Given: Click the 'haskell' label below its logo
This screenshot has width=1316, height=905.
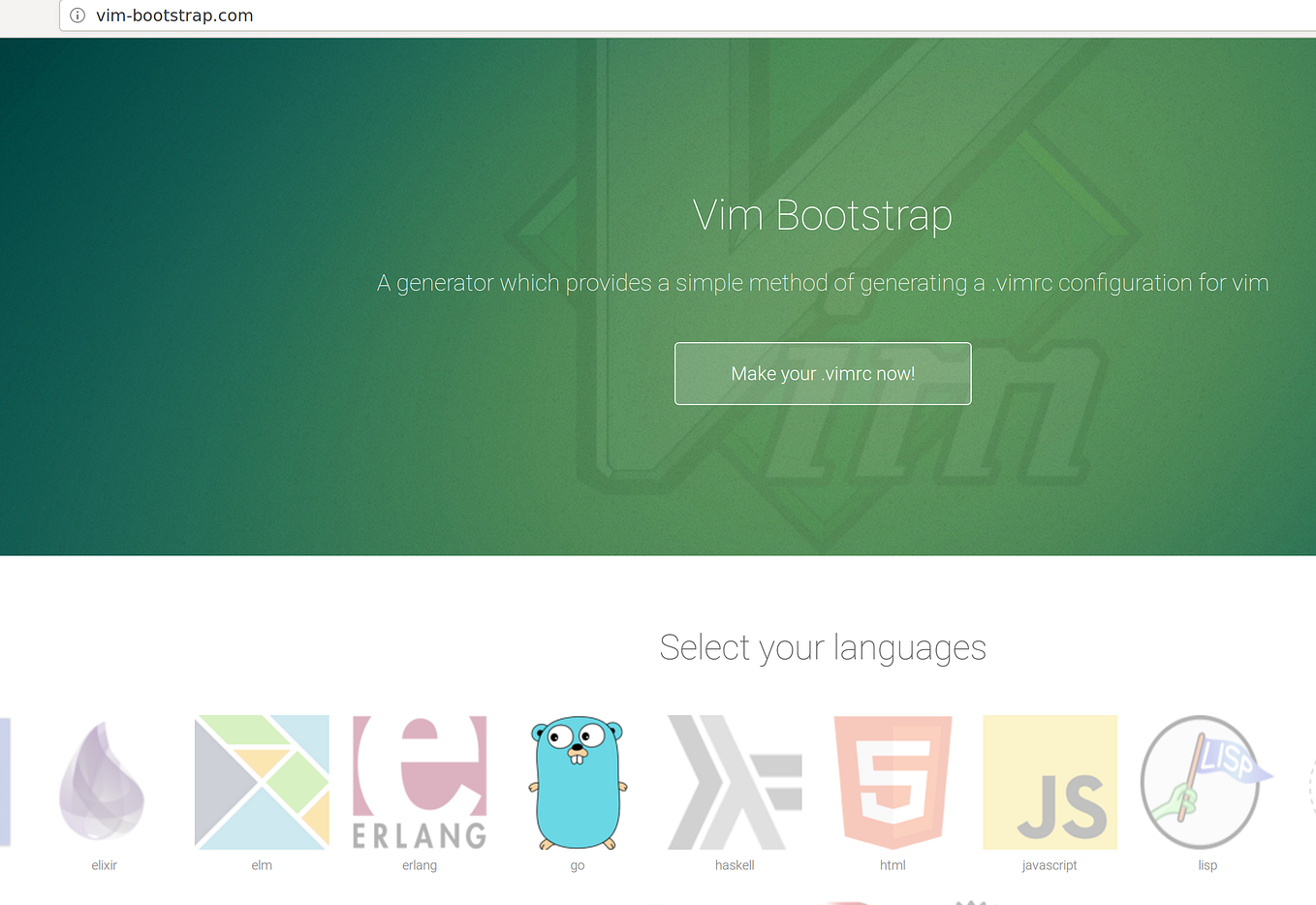Looking at the screenshot, I should tap(735, 864).
